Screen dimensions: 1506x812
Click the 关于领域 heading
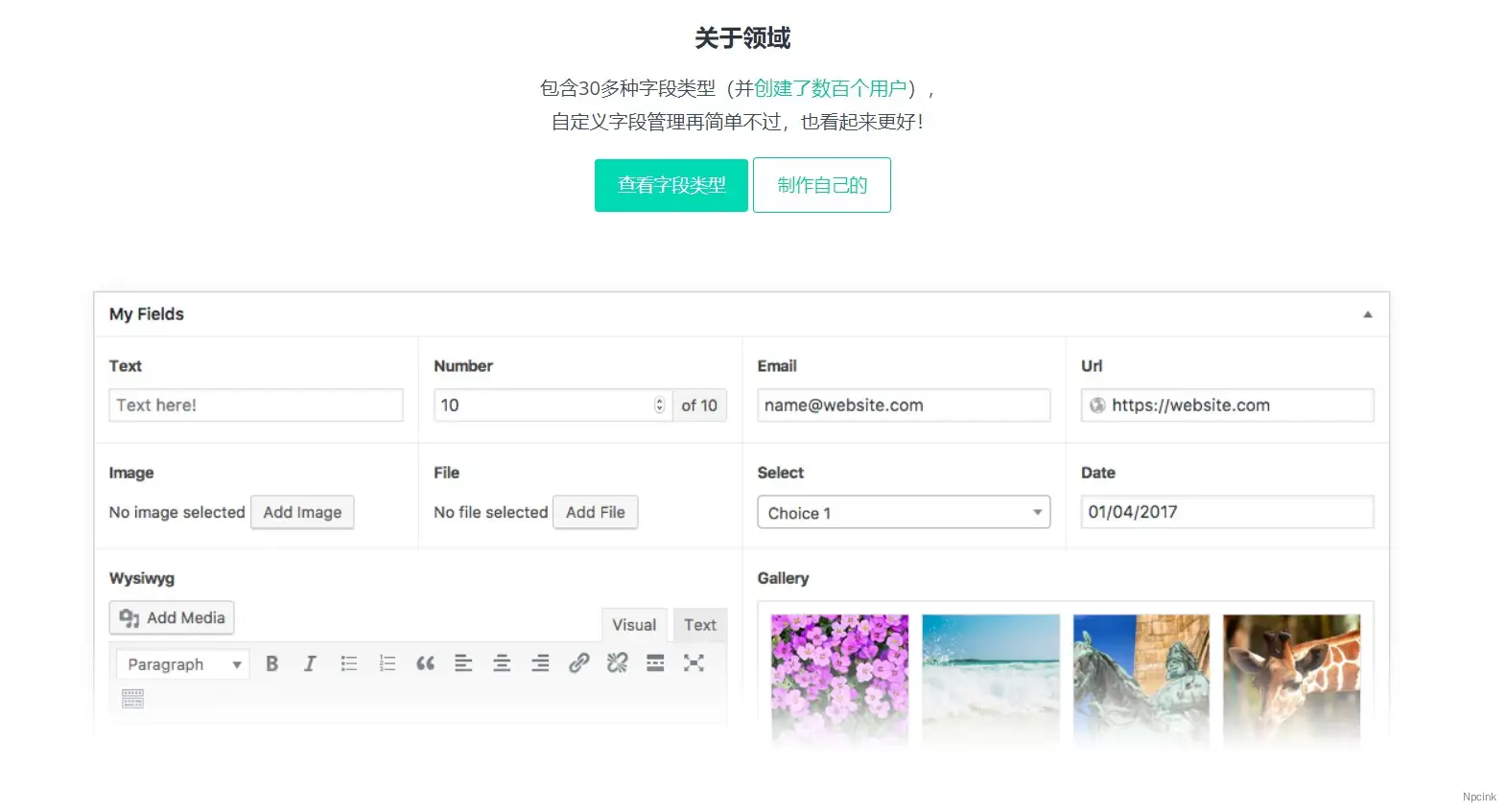coord(742,38)
